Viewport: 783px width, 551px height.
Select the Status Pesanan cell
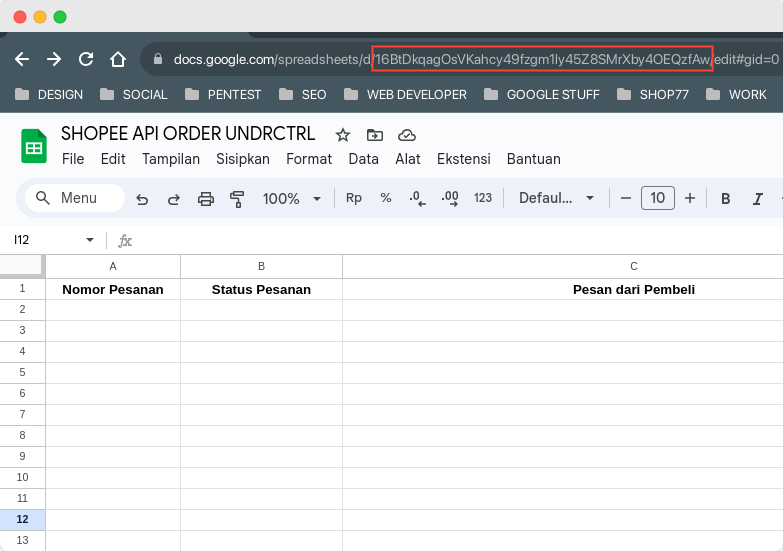(261, 289)
